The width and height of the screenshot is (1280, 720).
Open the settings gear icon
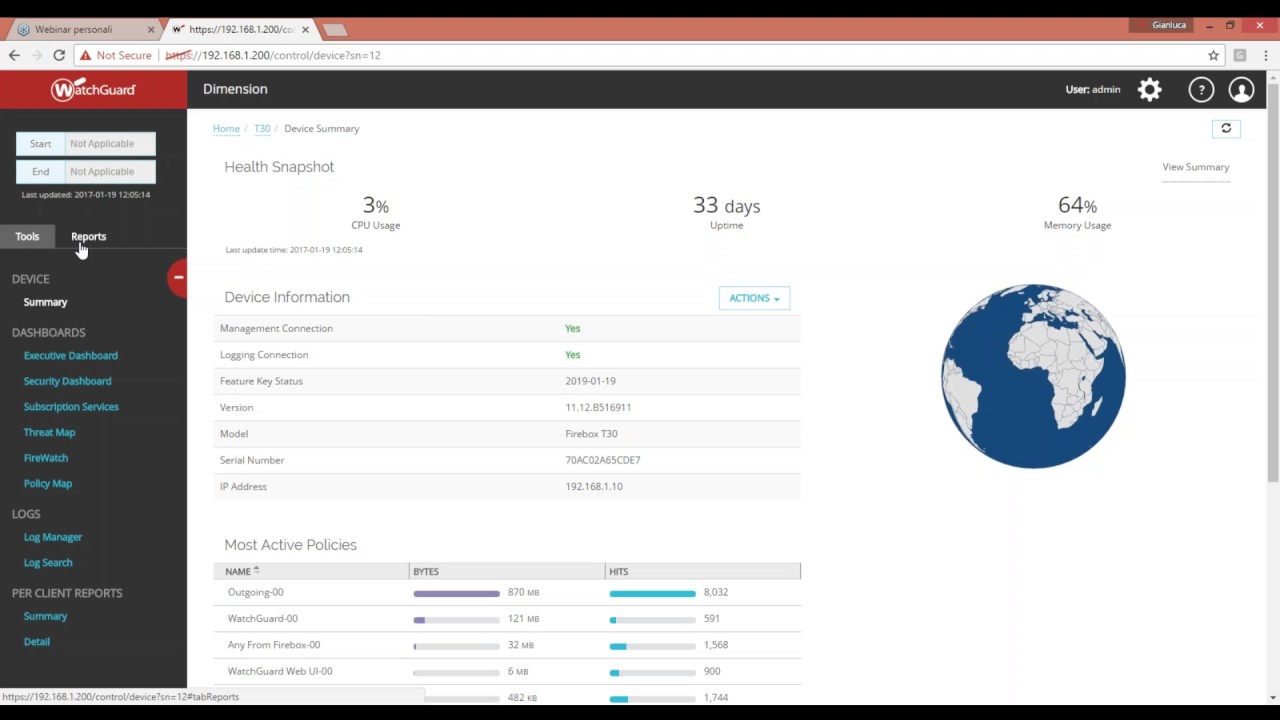1150,90
